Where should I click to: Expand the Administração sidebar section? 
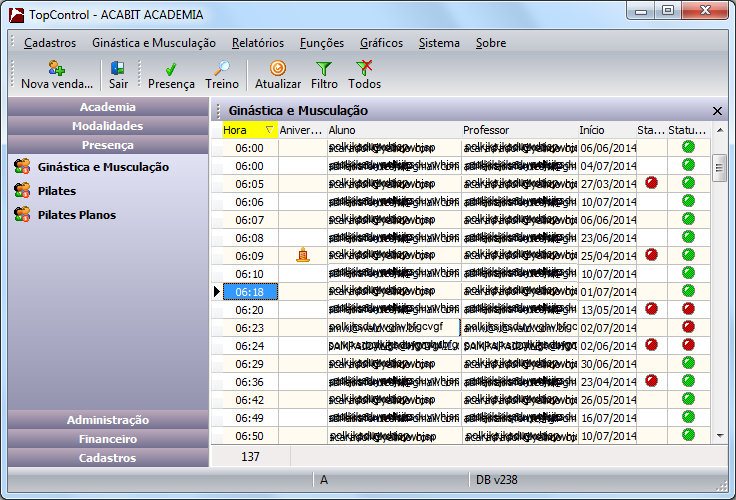pos(108,420)
